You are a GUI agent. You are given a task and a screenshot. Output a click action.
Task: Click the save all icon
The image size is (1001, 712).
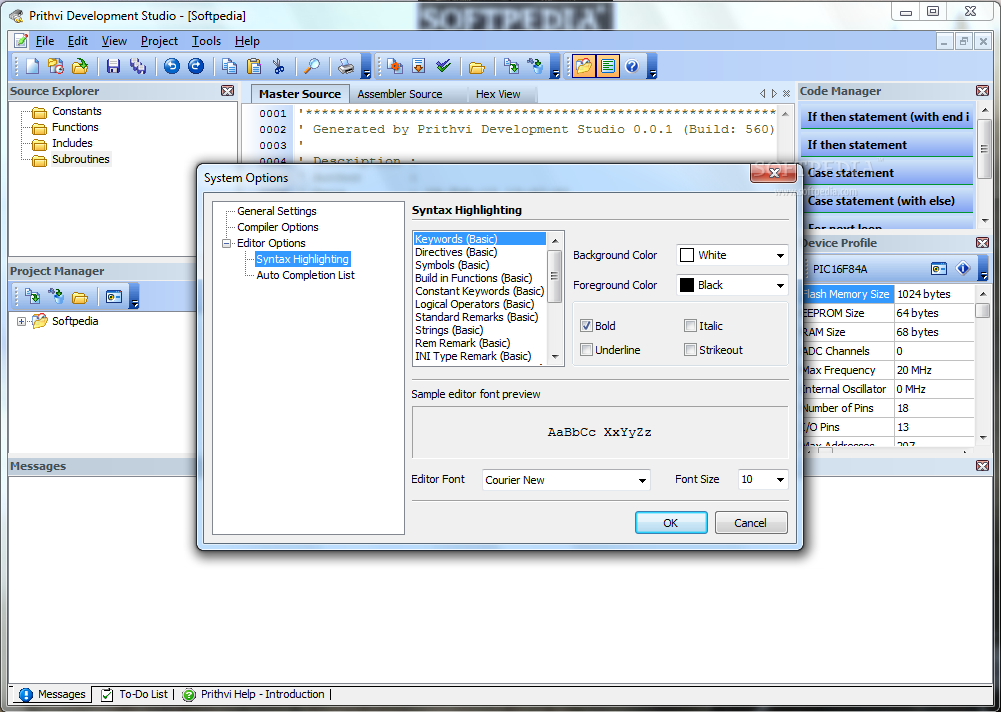137,66
